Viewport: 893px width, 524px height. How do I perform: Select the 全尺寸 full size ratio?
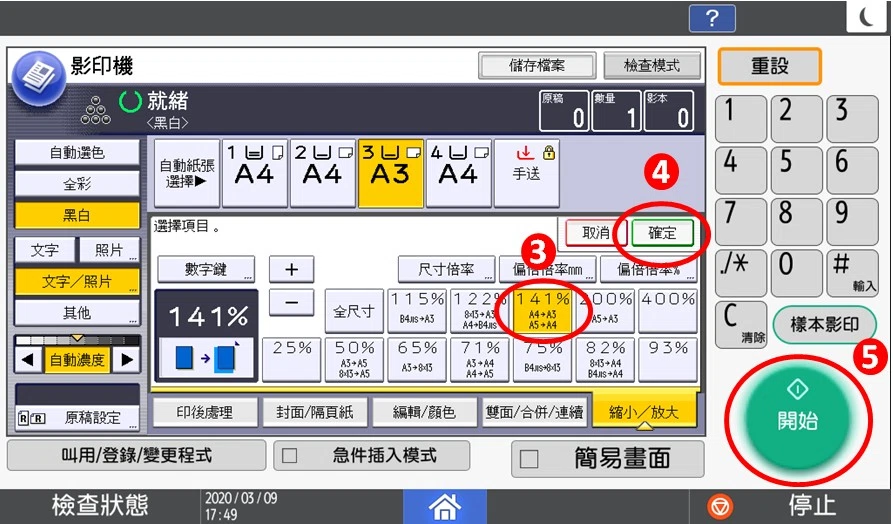coord(354,311)
